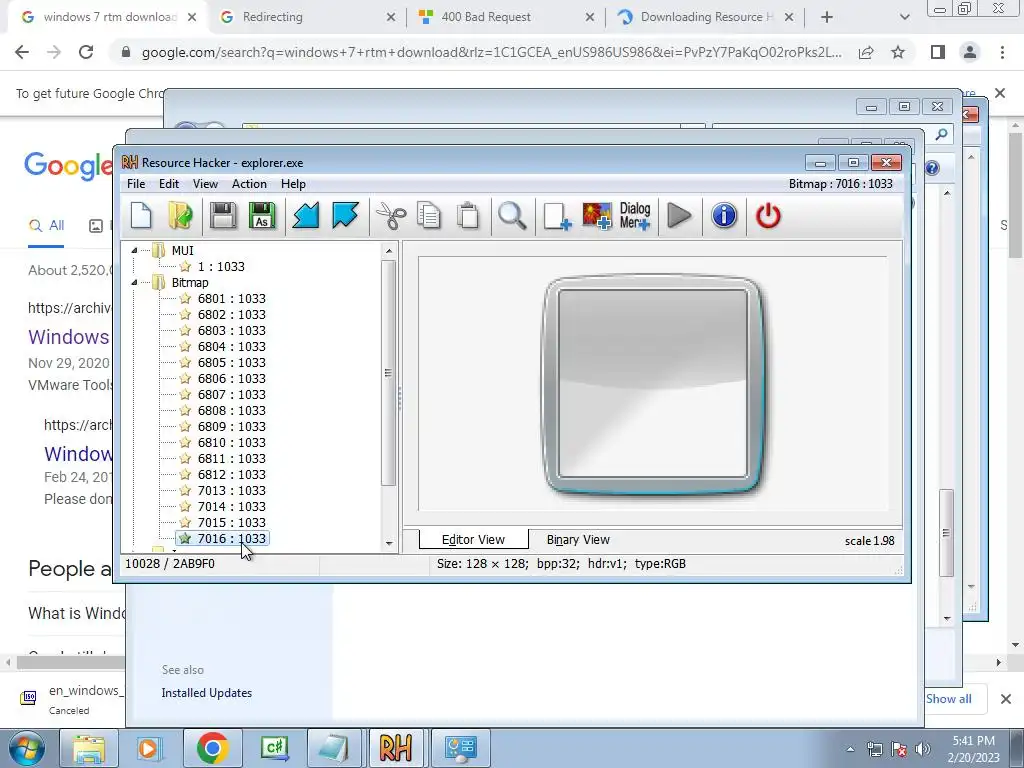Select the MUI 1 : 1033 resource
Image resolution: width=1024 pixels, height=768 pixels.
click(x=221, y=267)
